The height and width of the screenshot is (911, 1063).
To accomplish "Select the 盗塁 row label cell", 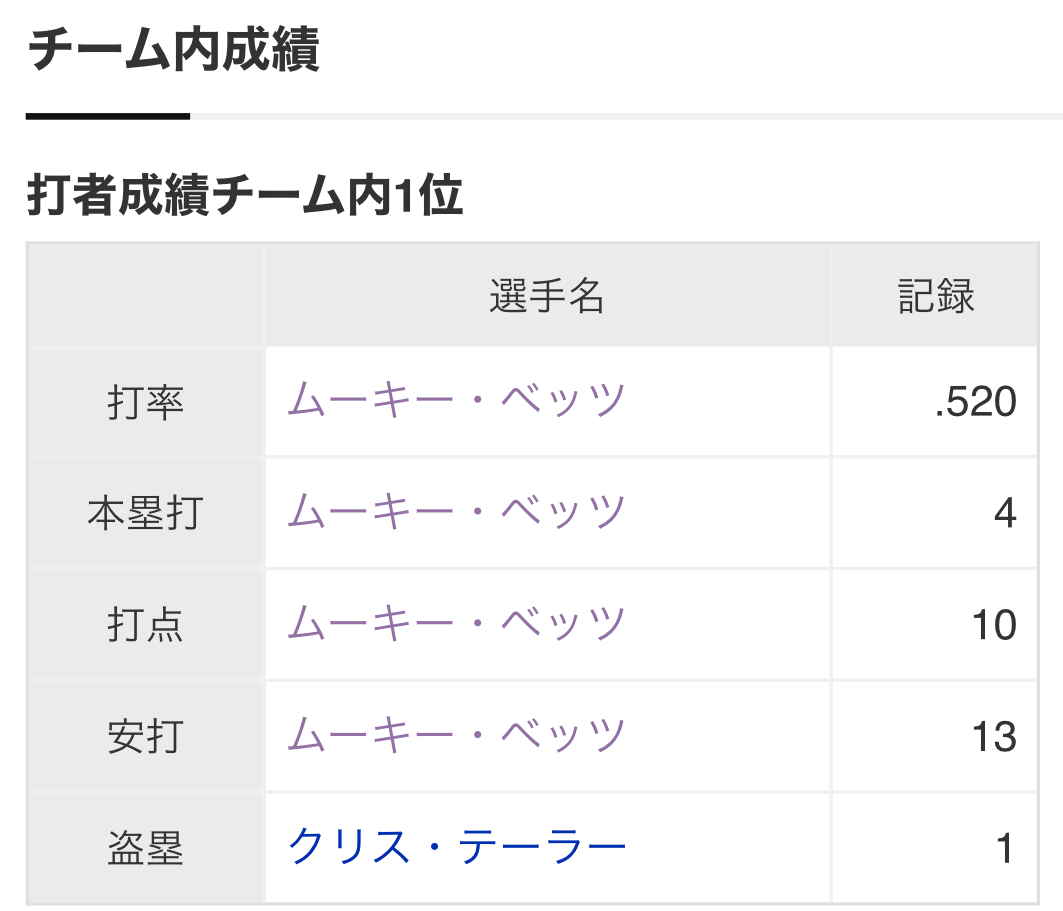I will (x=146, y=850).
